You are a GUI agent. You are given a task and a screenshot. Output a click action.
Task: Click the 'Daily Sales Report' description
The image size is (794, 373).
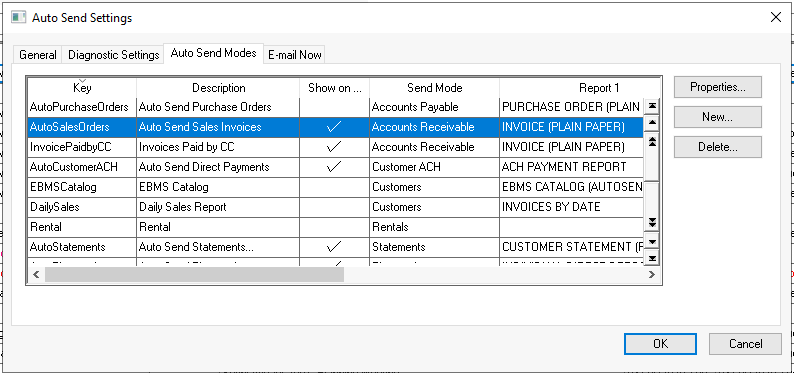(x=218, y=207)
